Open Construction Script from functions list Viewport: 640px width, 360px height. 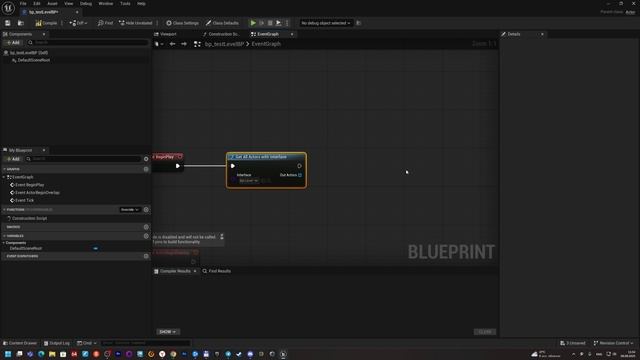click(29, 218)
